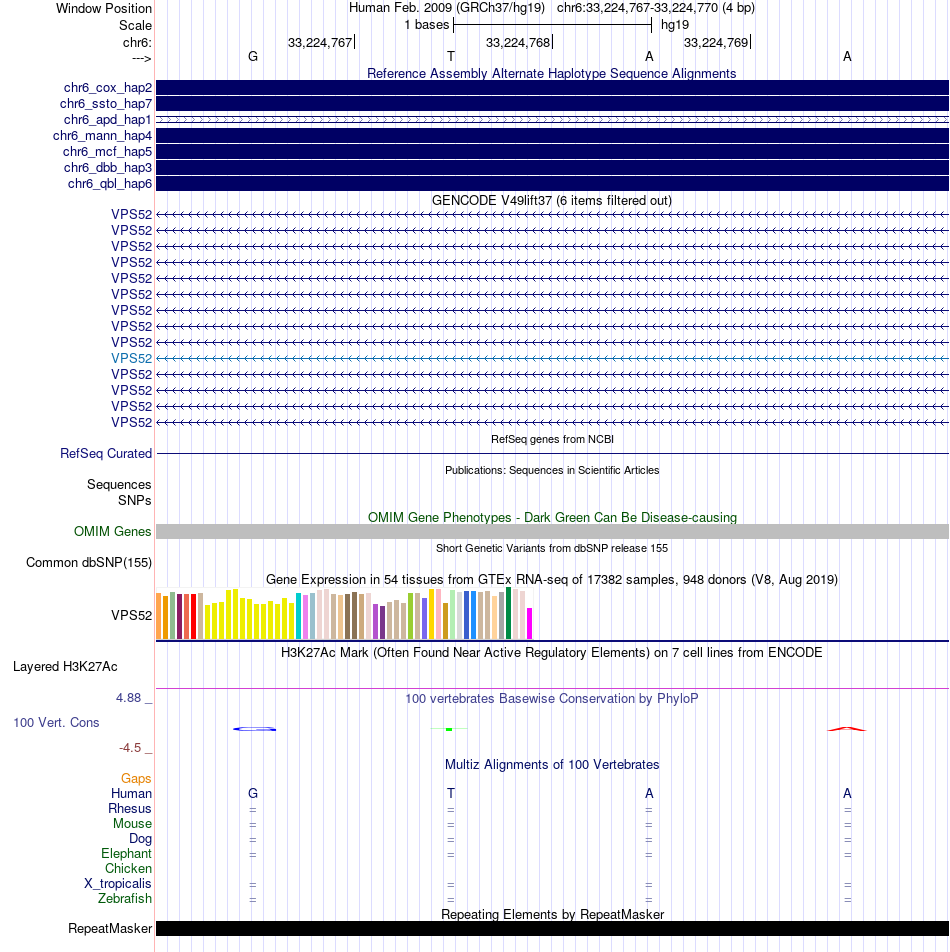
Task: Click the Mouse species label
Action: pos(132,824)
